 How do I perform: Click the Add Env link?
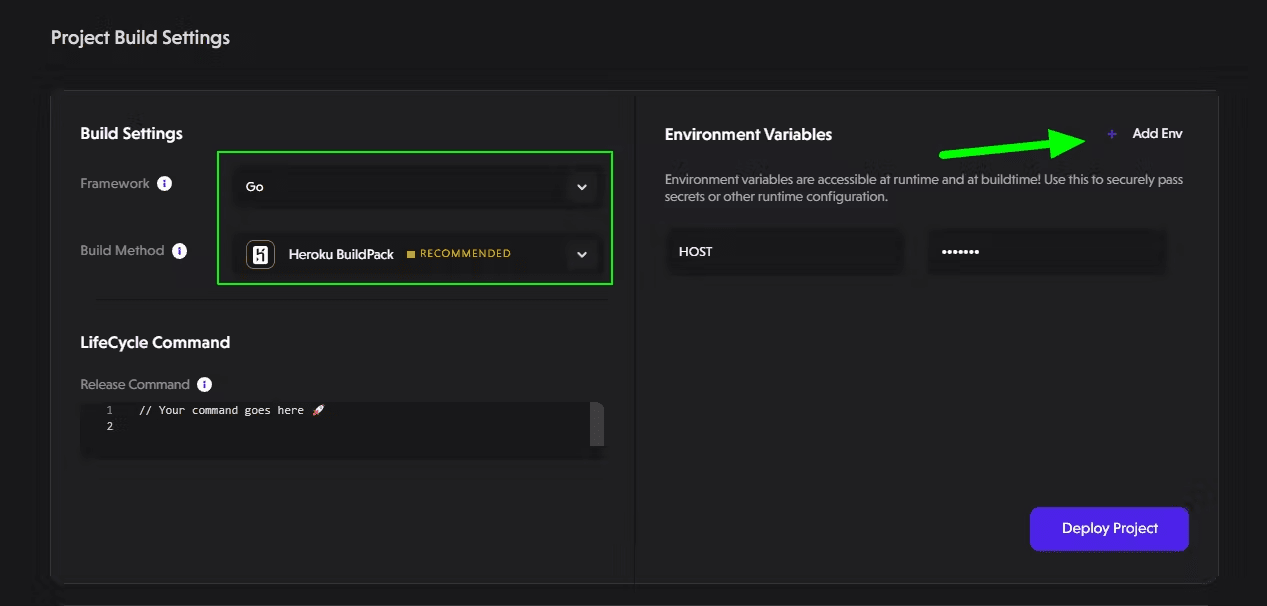[x=1157, y=134]
